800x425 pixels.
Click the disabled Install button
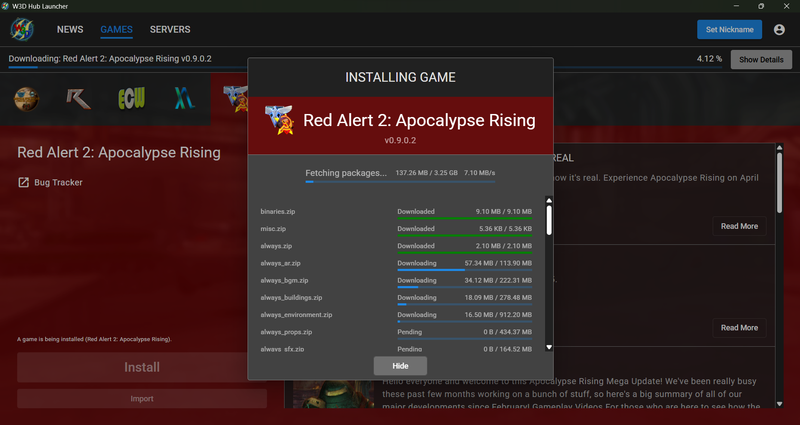[x=142, y=367]
